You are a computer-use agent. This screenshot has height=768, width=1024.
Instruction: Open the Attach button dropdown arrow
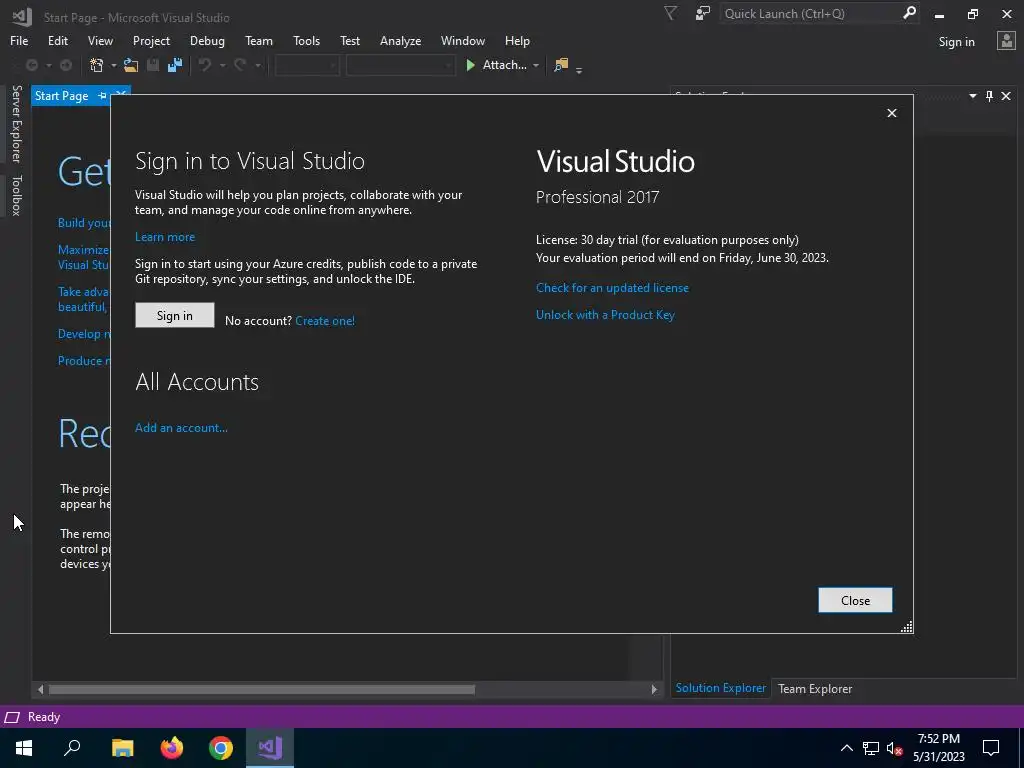pyautogui.click(x=536, y=65)
